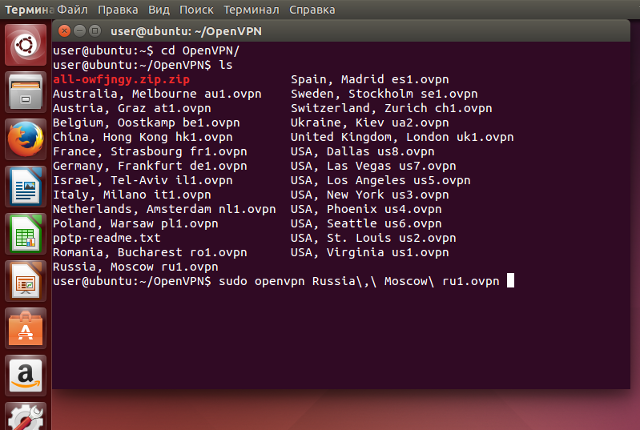Open System Settings from launcher
The height and width of the screenshot is (430, 640).
(25, 417)
